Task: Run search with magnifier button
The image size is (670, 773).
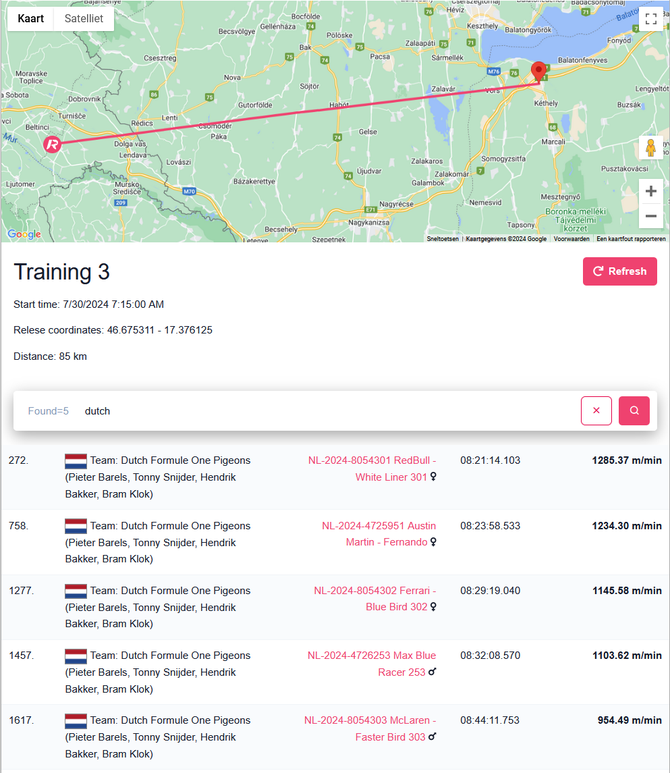Action: coord(634,410)
